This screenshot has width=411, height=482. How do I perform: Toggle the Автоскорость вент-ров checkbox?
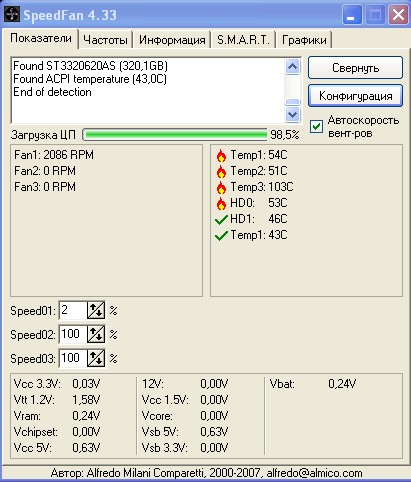[x=316, y=126]
